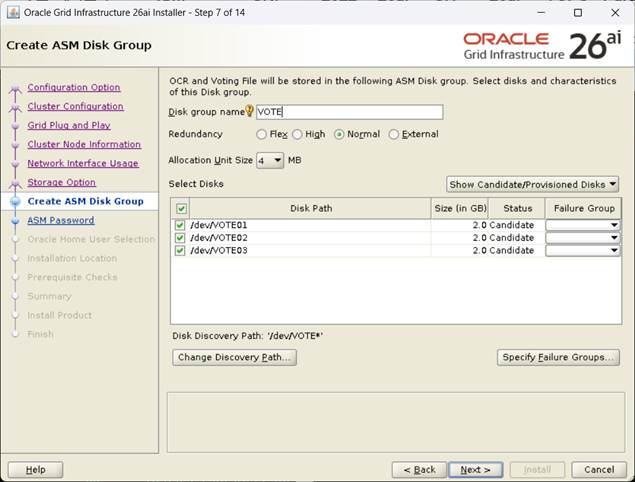
Task: Select Flex redundancy option
Action: point(261,134)
